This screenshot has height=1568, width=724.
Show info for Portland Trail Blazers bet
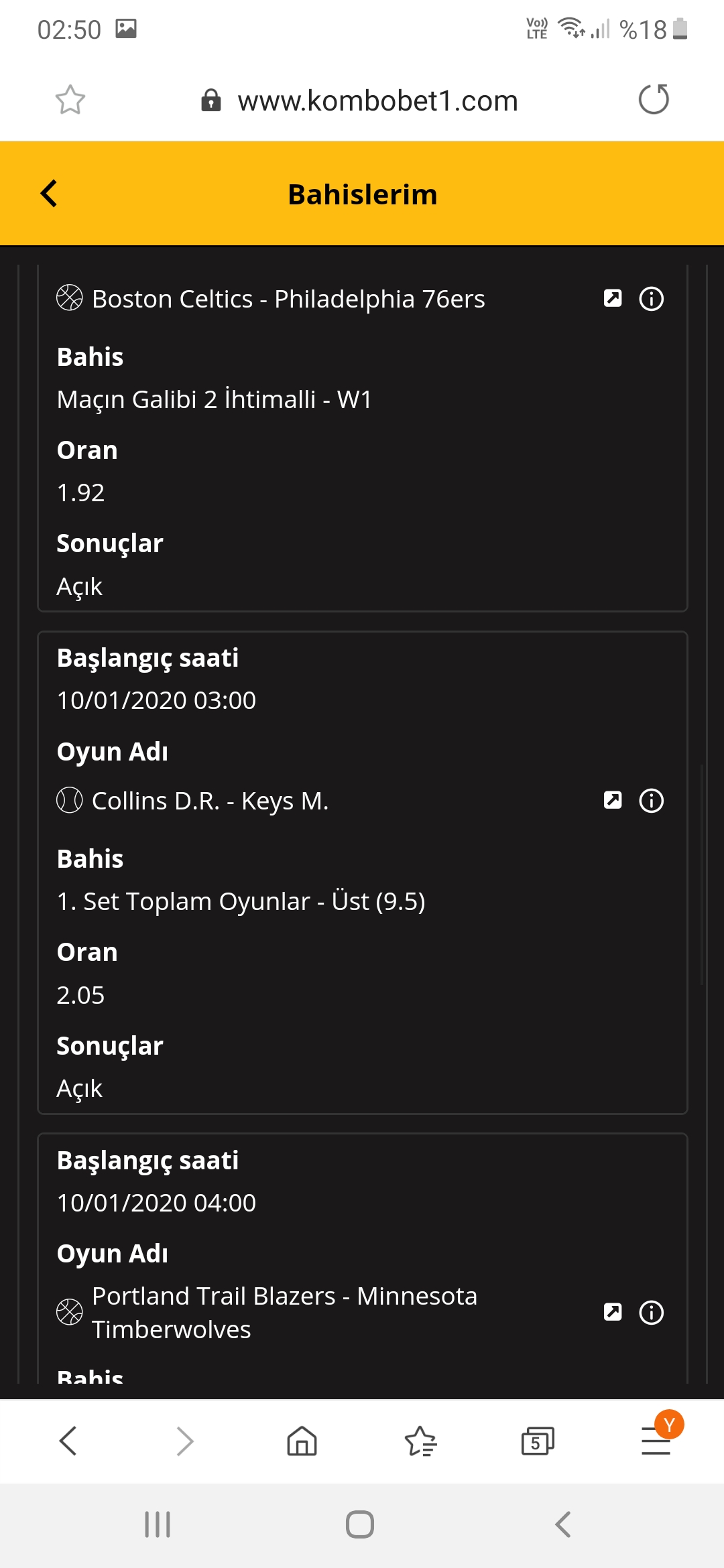point(652,1312)
